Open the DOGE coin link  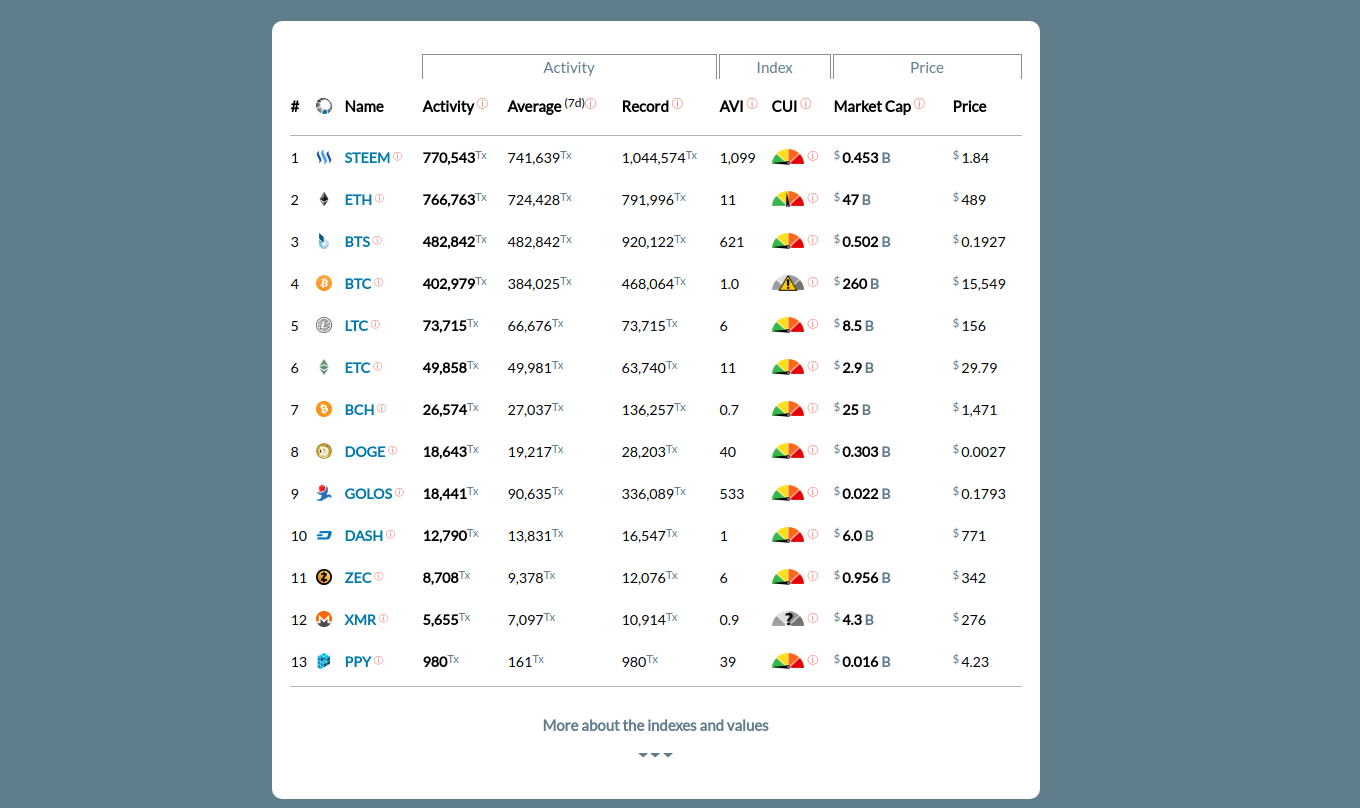click(365, 452)
